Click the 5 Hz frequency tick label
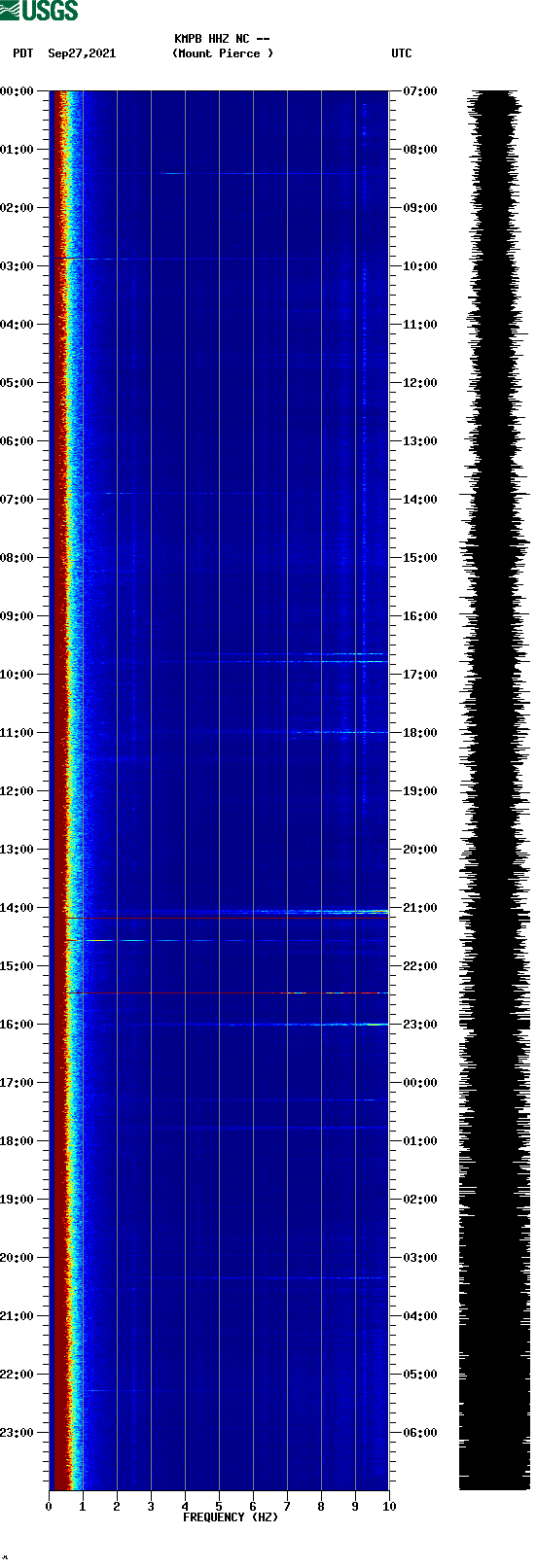The height and width of the screenshot is (1568, 537). coord(219,1507)
